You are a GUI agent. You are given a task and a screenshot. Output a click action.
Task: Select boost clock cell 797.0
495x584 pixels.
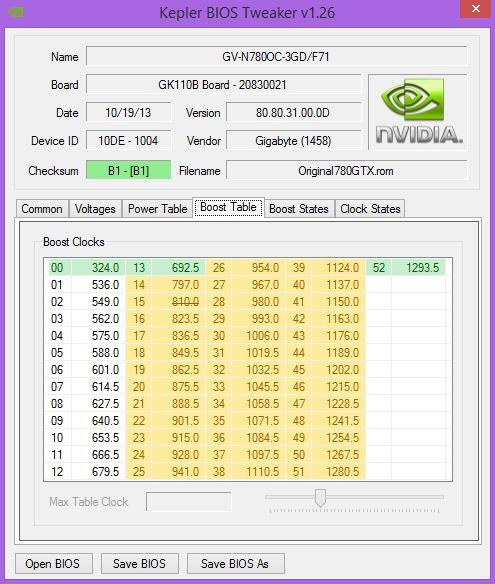pyautogui.click(x=178, y=285)
